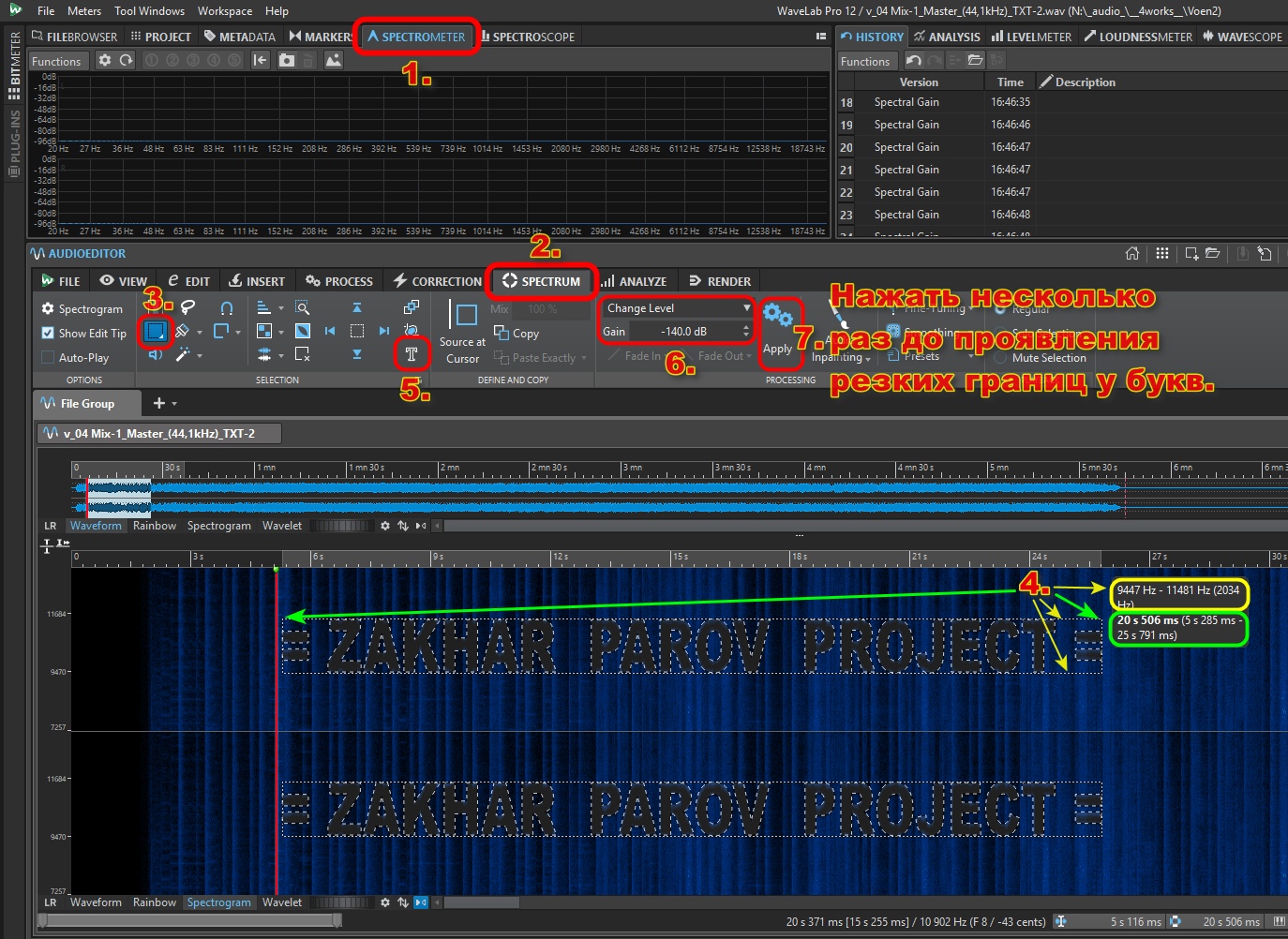Click the Apply processing button
The height and width of the screenshot is (939, 1288).
(x=778, y=330)
